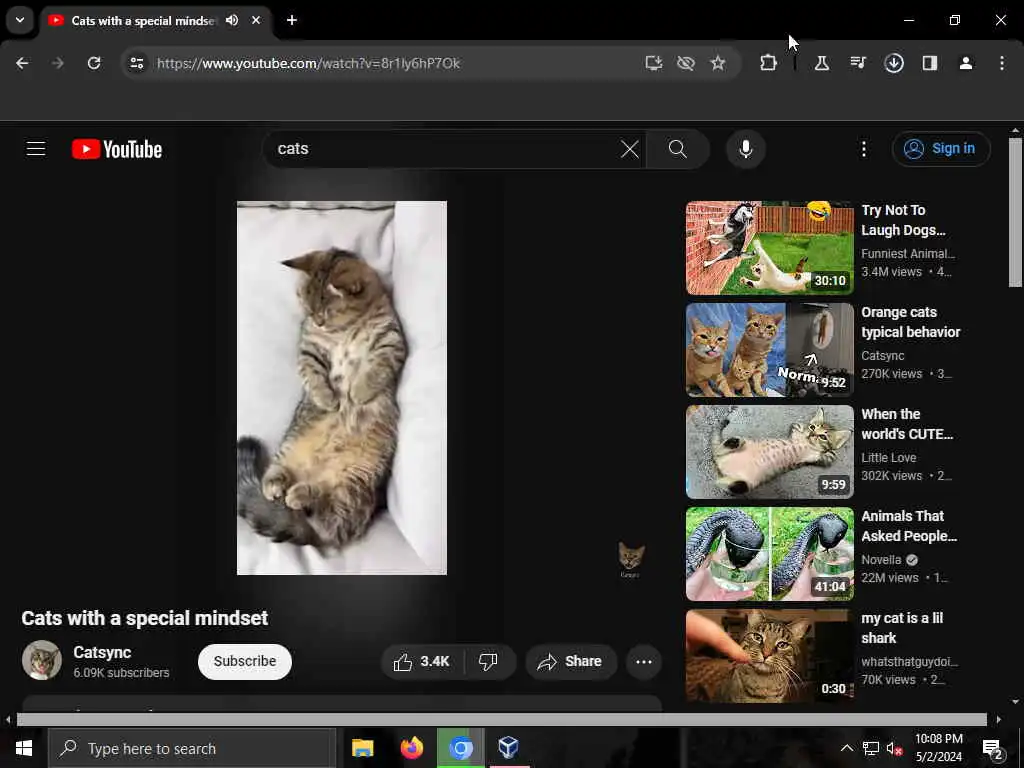Show hidden system tray icons
Viewport: 1024px width, 768px height.
846,748
